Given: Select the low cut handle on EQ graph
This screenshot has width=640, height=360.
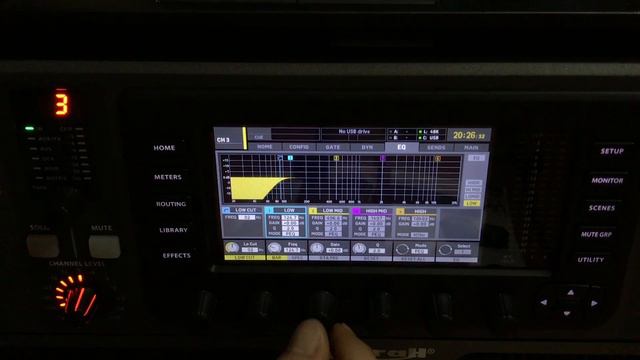Looking at the screenshot, I should pyautogui.click(x=280, y=158).
